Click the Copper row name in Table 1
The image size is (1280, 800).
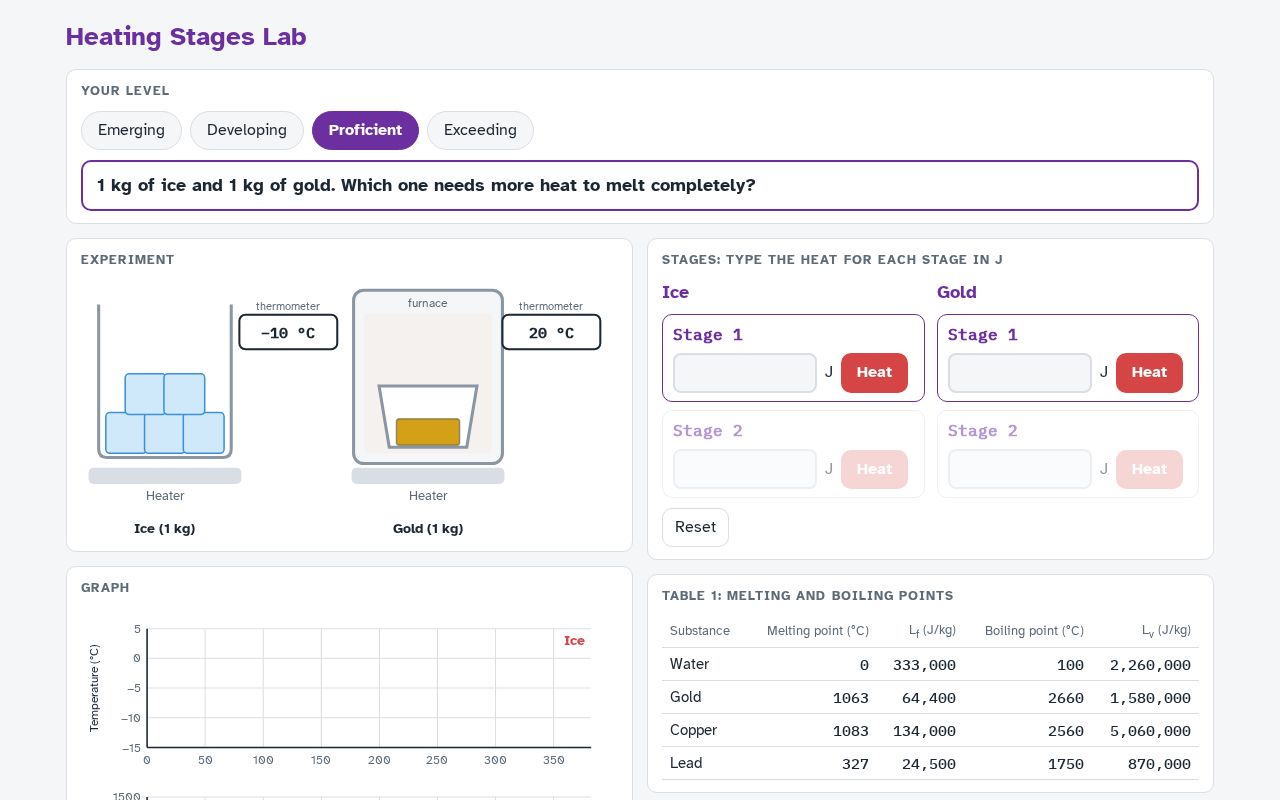[693, 730]
